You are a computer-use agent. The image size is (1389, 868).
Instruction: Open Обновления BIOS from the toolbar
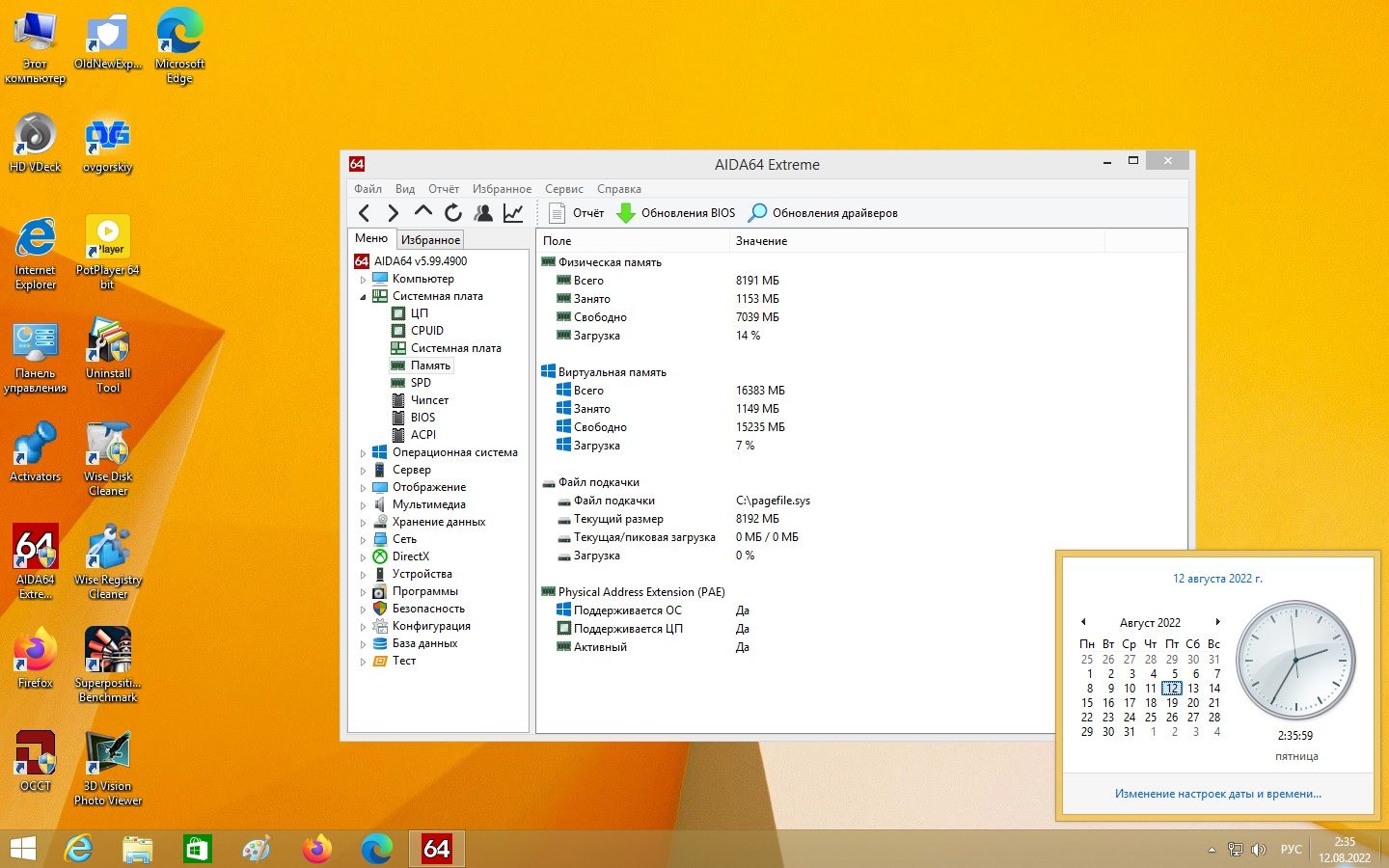click(x=676, y=213)
